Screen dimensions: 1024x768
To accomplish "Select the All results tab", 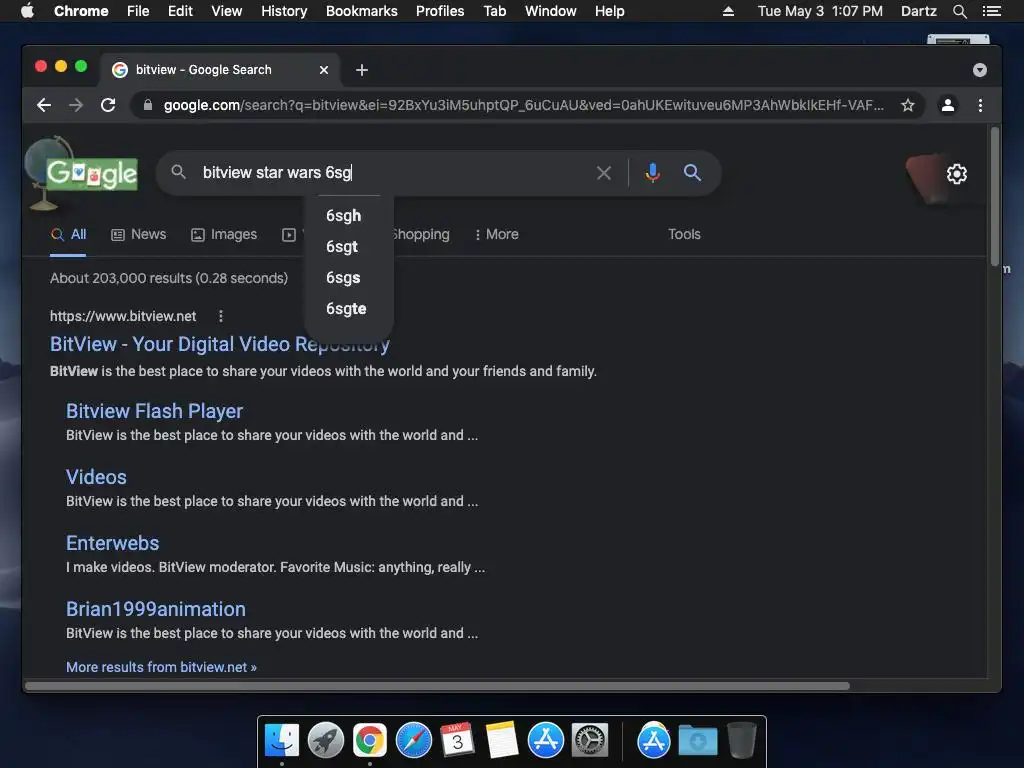I will (x=69, y=234).
